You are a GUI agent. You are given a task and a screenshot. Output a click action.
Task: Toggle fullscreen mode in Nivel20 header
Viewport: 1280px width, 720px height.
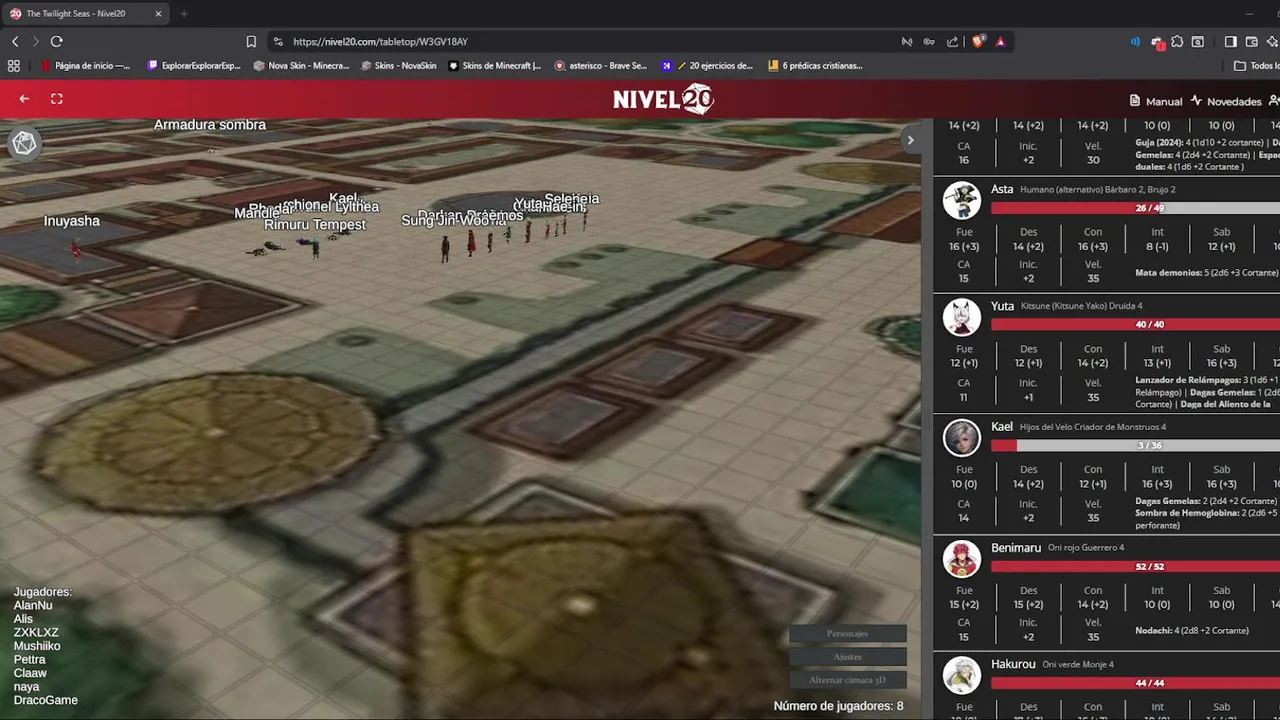pos(57,99)
